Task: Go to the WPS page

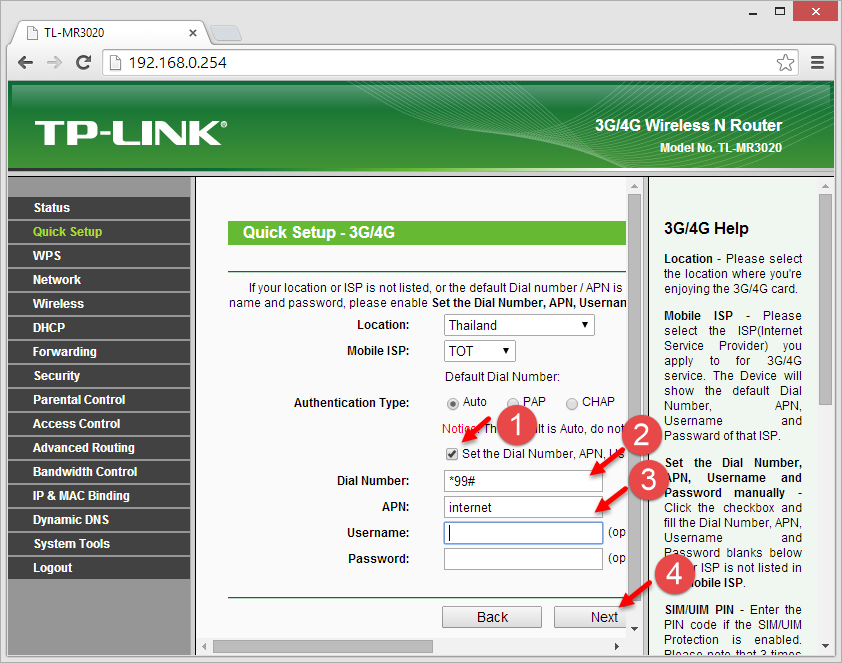Action: [x=99, y=256]
